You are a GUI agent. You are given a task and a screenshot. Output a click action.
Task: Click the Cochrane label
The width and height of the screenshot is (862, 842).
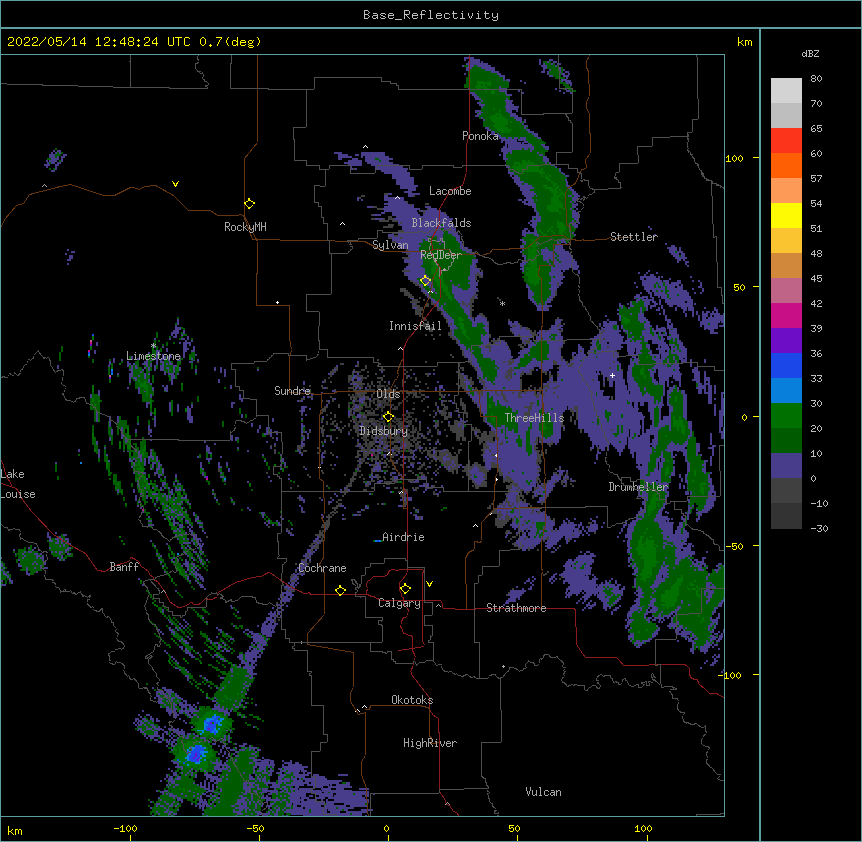click(322, 568)
